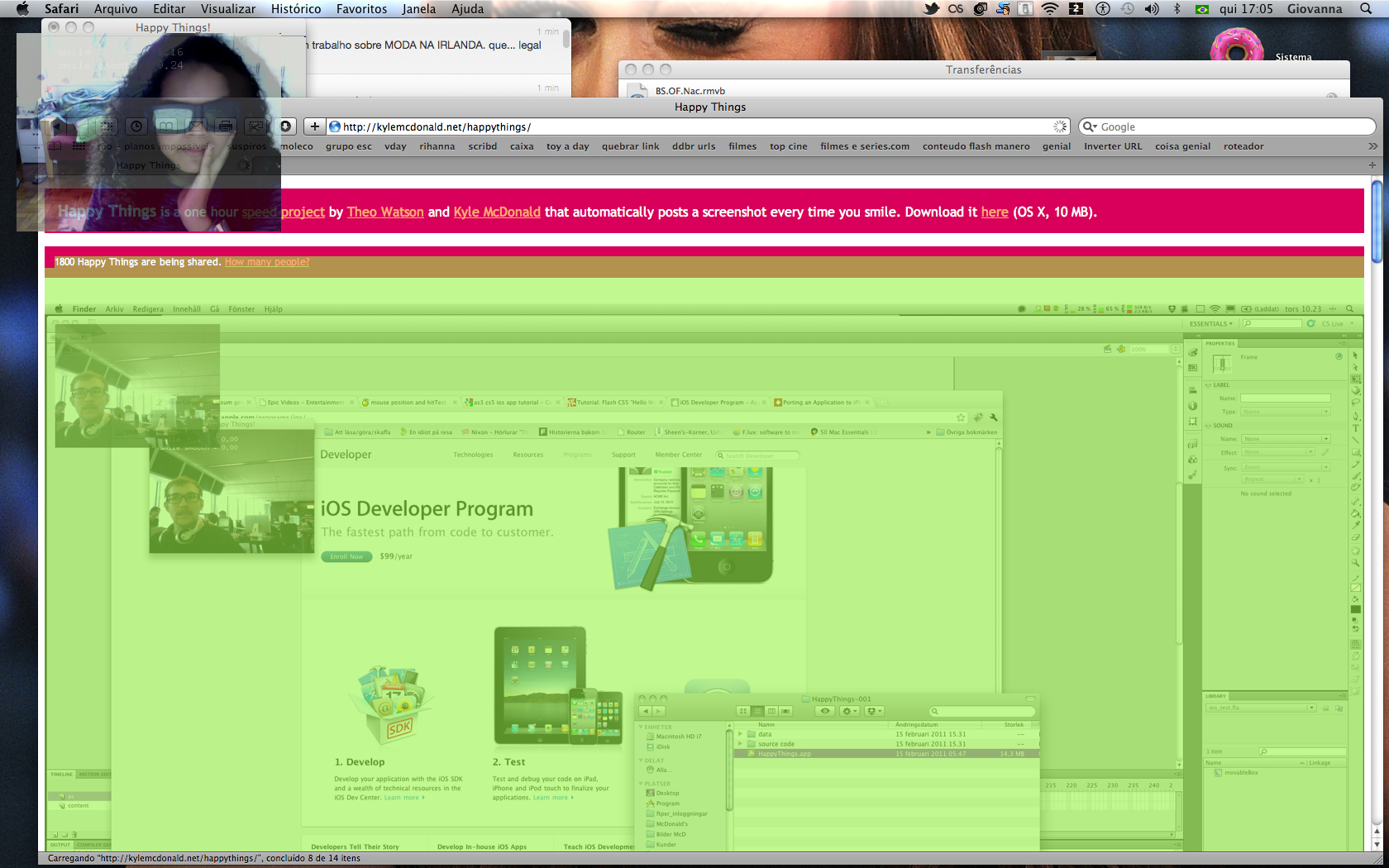Open the Brazilian flag input menu
Image resolution: width=1389 pixels, height=868 pixels.
pyautogui.click(x=1202, y=9)
